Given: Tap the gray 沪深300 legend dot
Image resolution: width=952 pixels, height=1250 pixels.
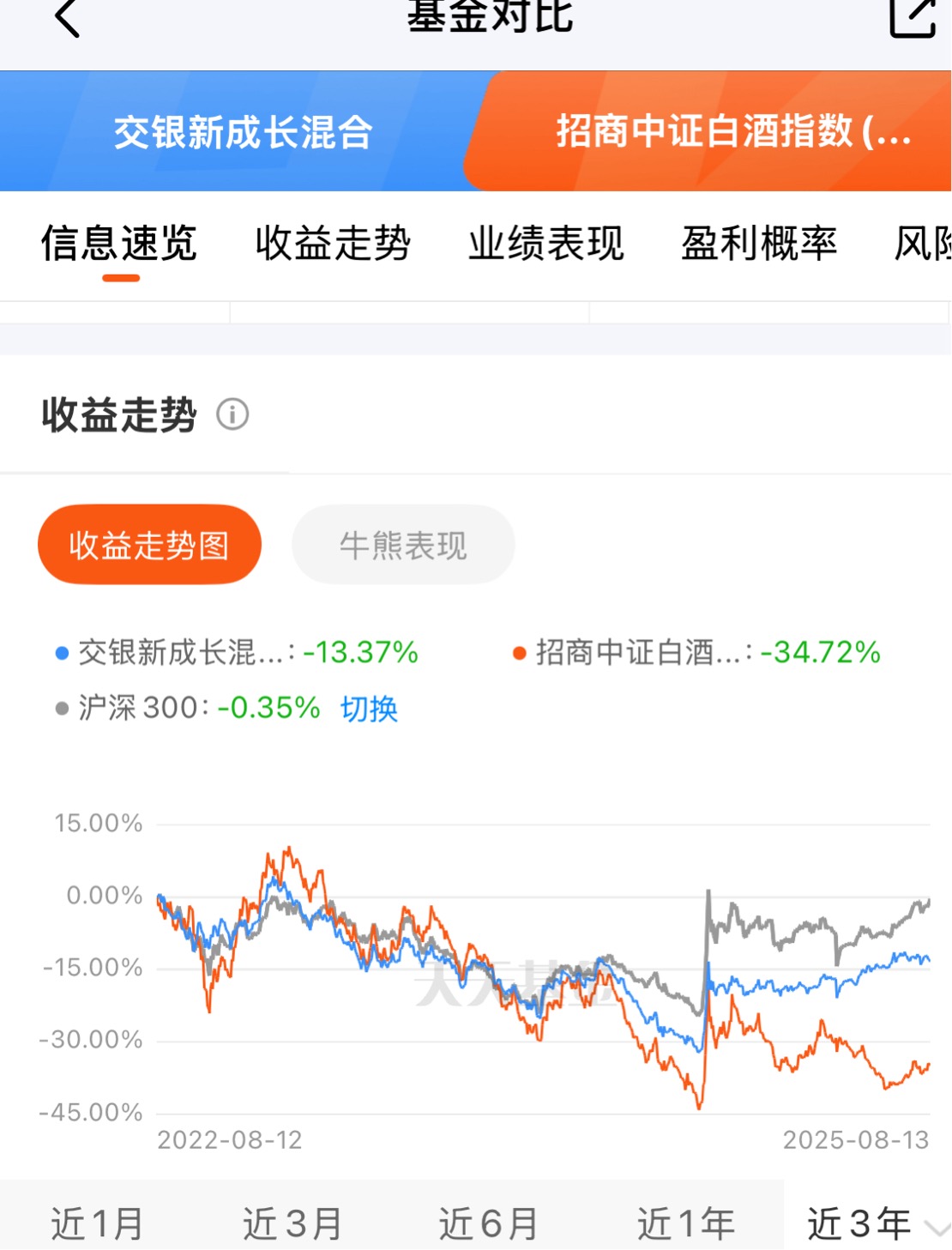Looking at the screenshot, I should click(62, 709).
